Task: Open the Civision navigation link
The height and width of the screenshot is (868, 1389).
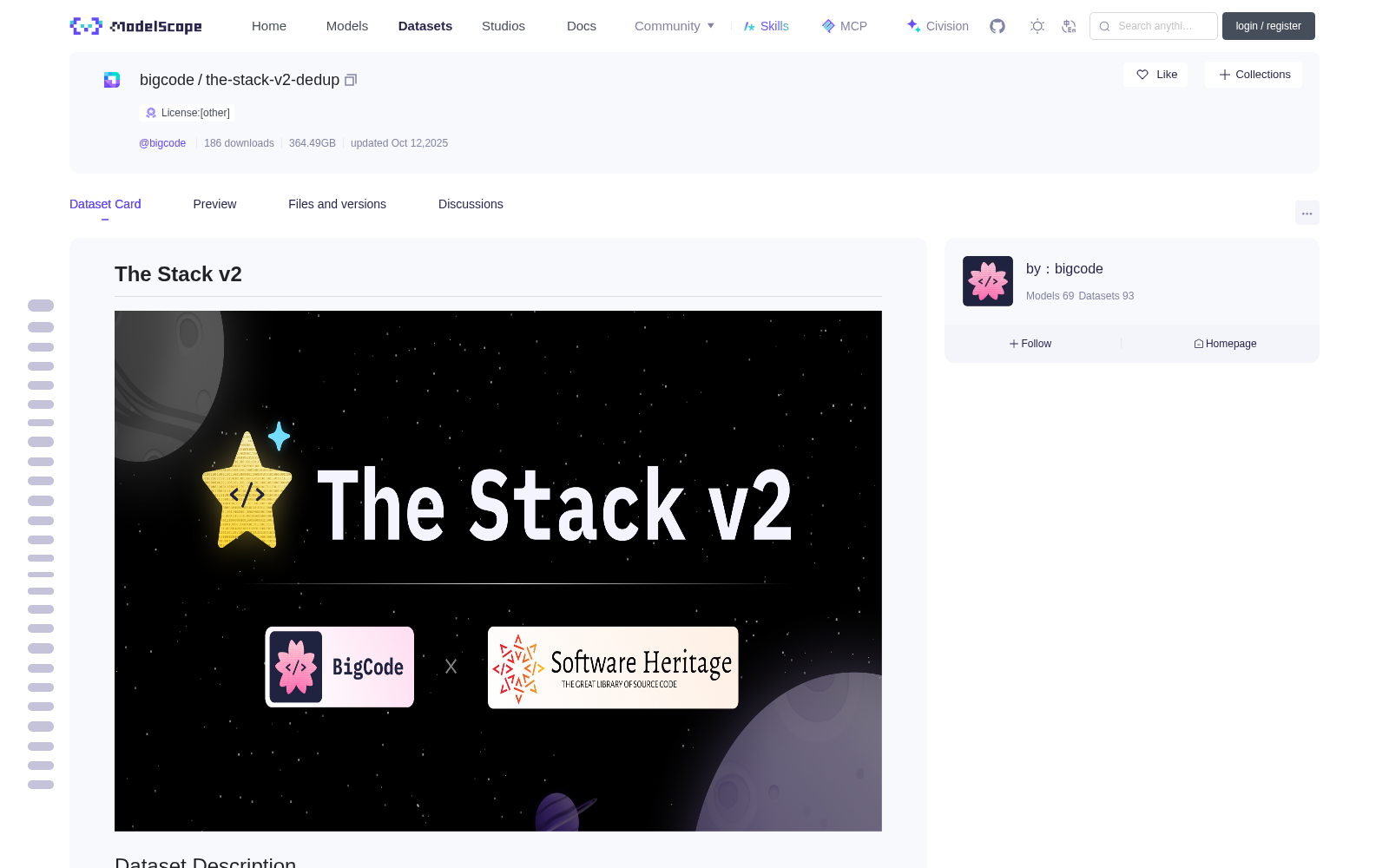Action: pyautogui.click(x=938, y=26)
